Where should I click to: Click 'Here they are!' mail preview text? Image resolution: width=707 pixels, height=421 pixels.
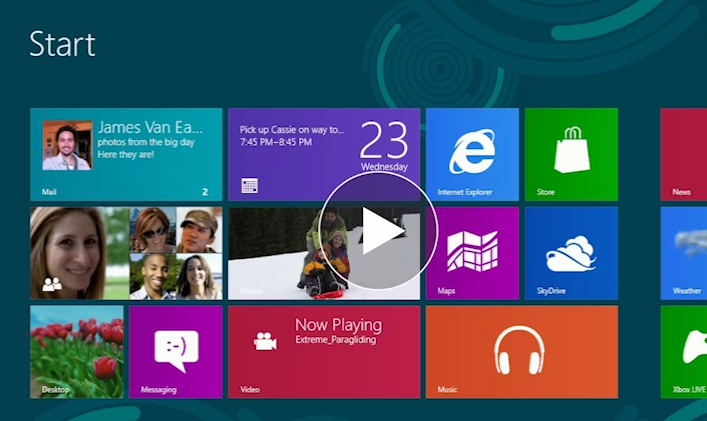click(x=126, y=155)
